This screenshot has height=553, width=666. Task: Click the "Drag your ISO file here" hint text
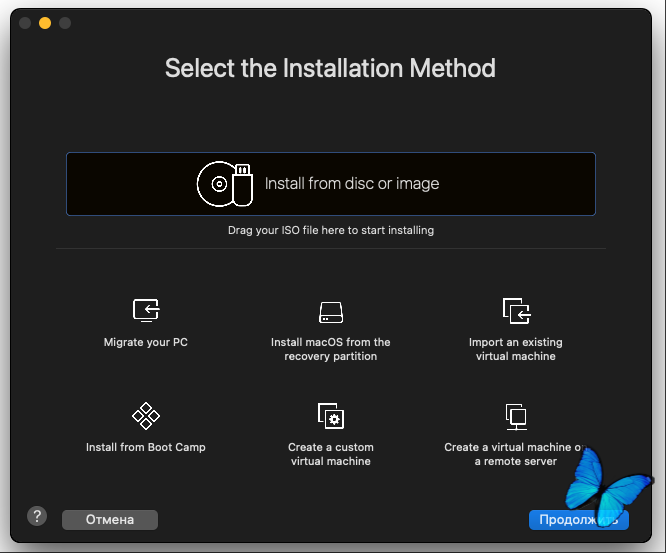tap(331, 230)
